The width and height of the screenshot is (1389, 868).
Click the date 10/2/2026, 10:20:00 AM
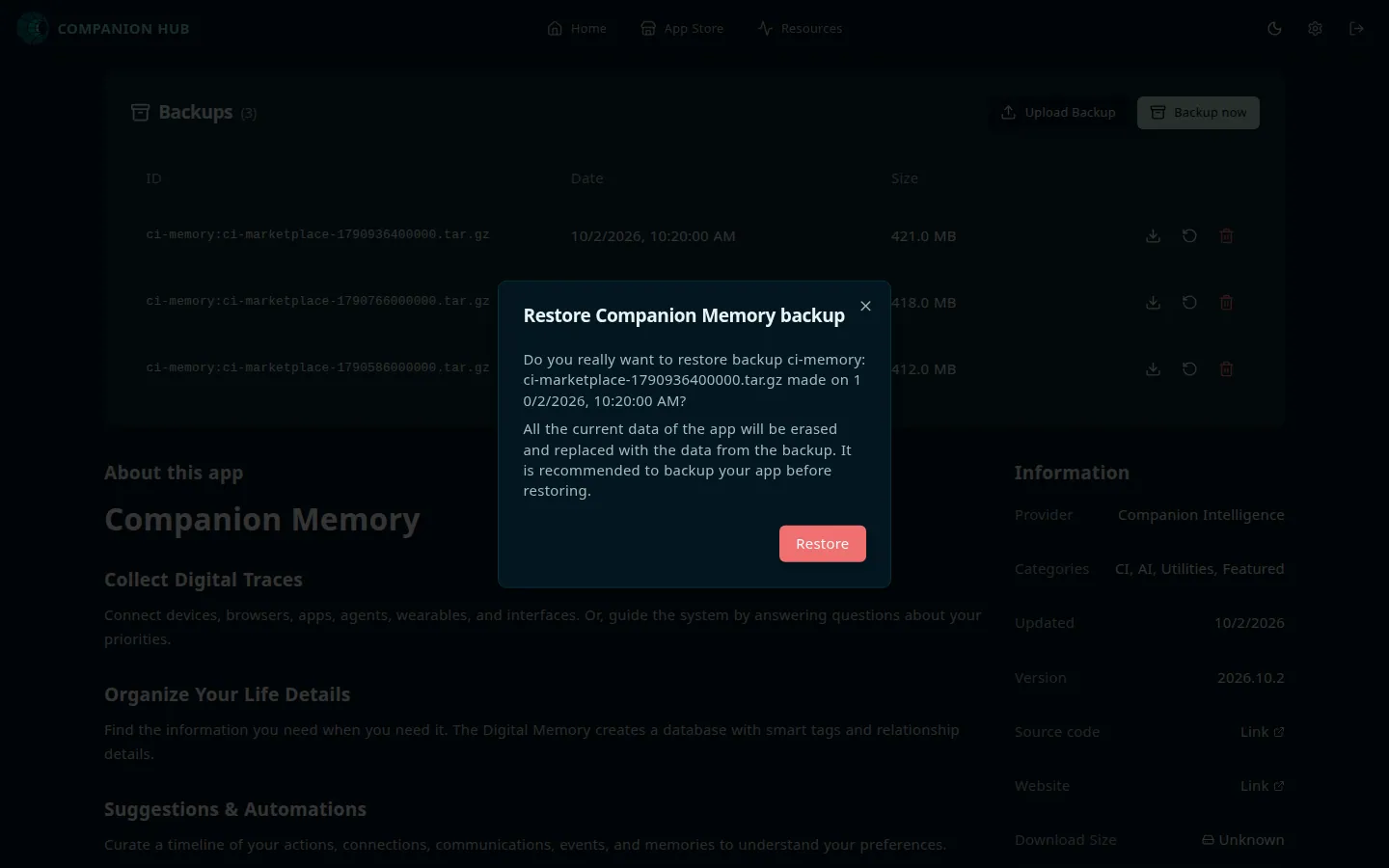653,236
